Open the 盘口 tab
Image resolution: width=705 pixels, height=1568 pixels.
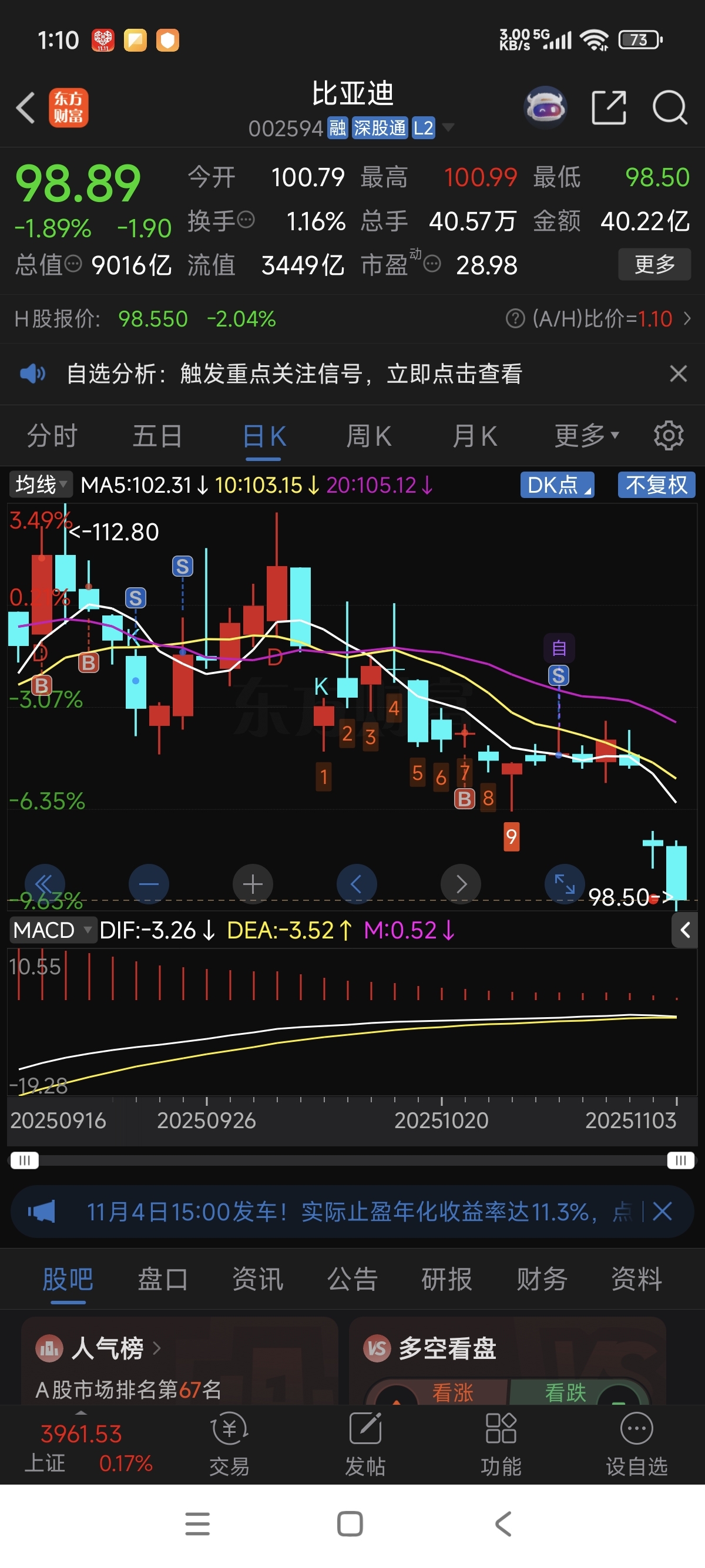[163, 1278]
